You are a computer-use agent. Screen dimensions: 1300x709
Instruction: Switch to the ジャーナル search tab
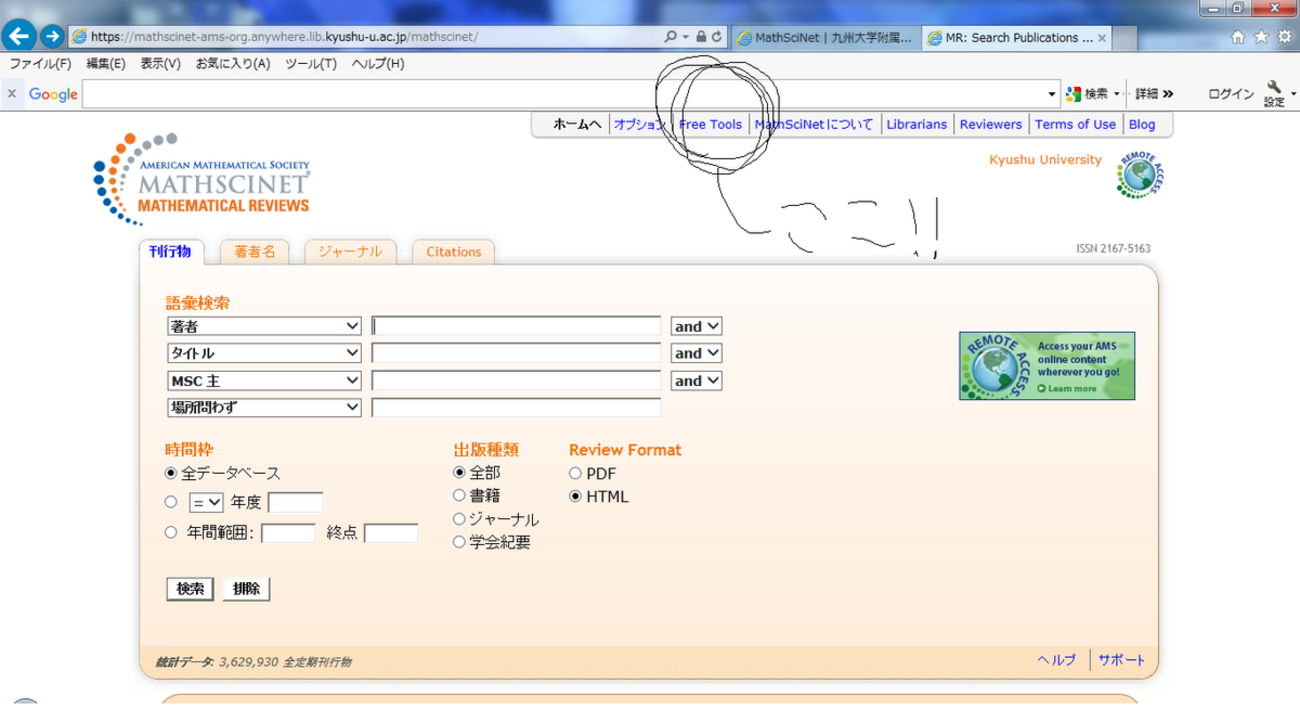tap(350, 252)
